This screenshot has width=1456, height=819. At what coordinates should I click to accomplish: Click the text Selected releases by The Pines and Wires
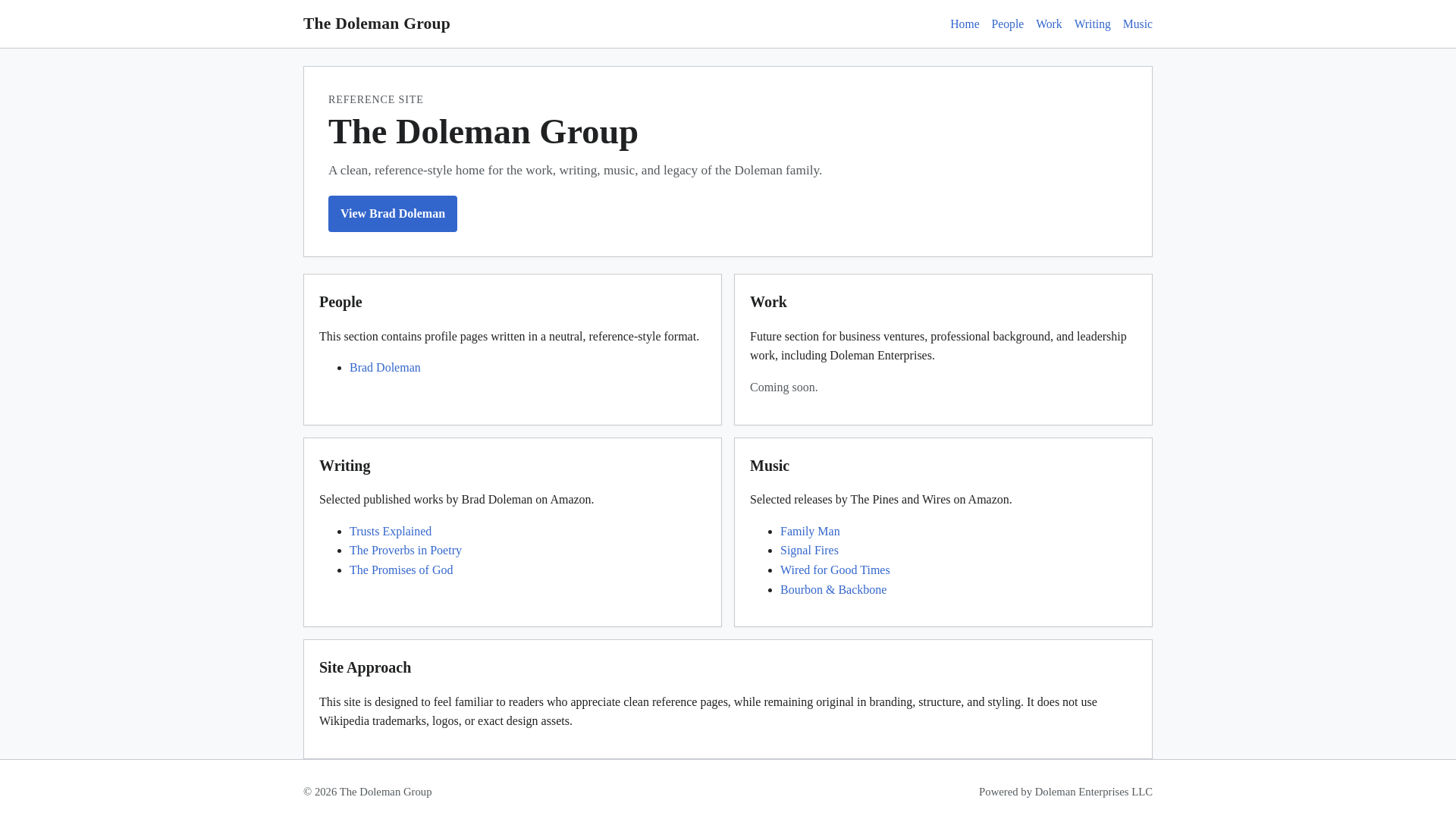point(881,500)
